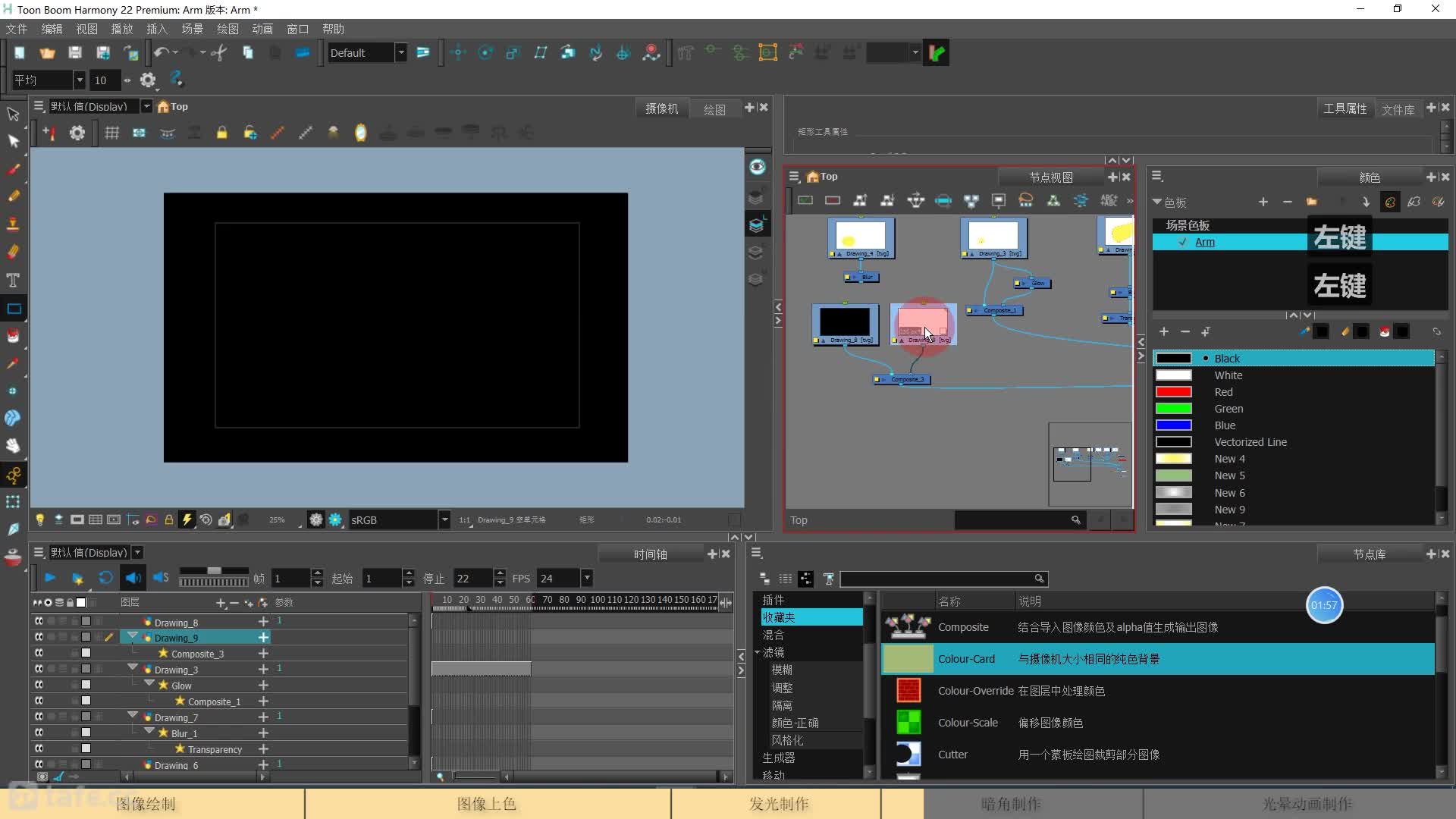
Task: Toggle visibility of Drawing_8 layer
Action: tap(39, 621)
